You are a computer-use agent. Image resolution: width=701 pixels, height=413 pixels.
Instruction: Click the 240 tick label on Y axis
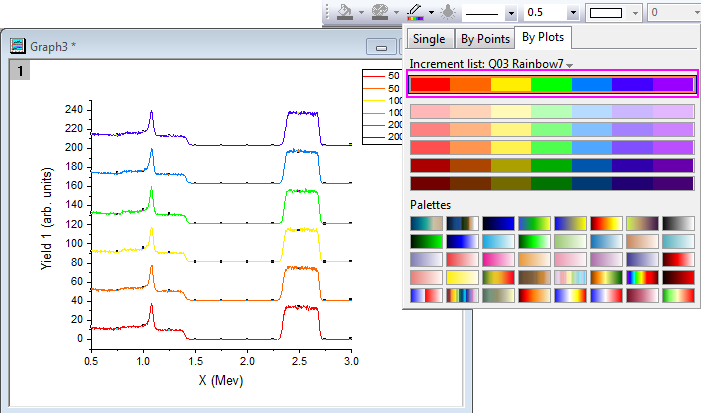point(74,109)
